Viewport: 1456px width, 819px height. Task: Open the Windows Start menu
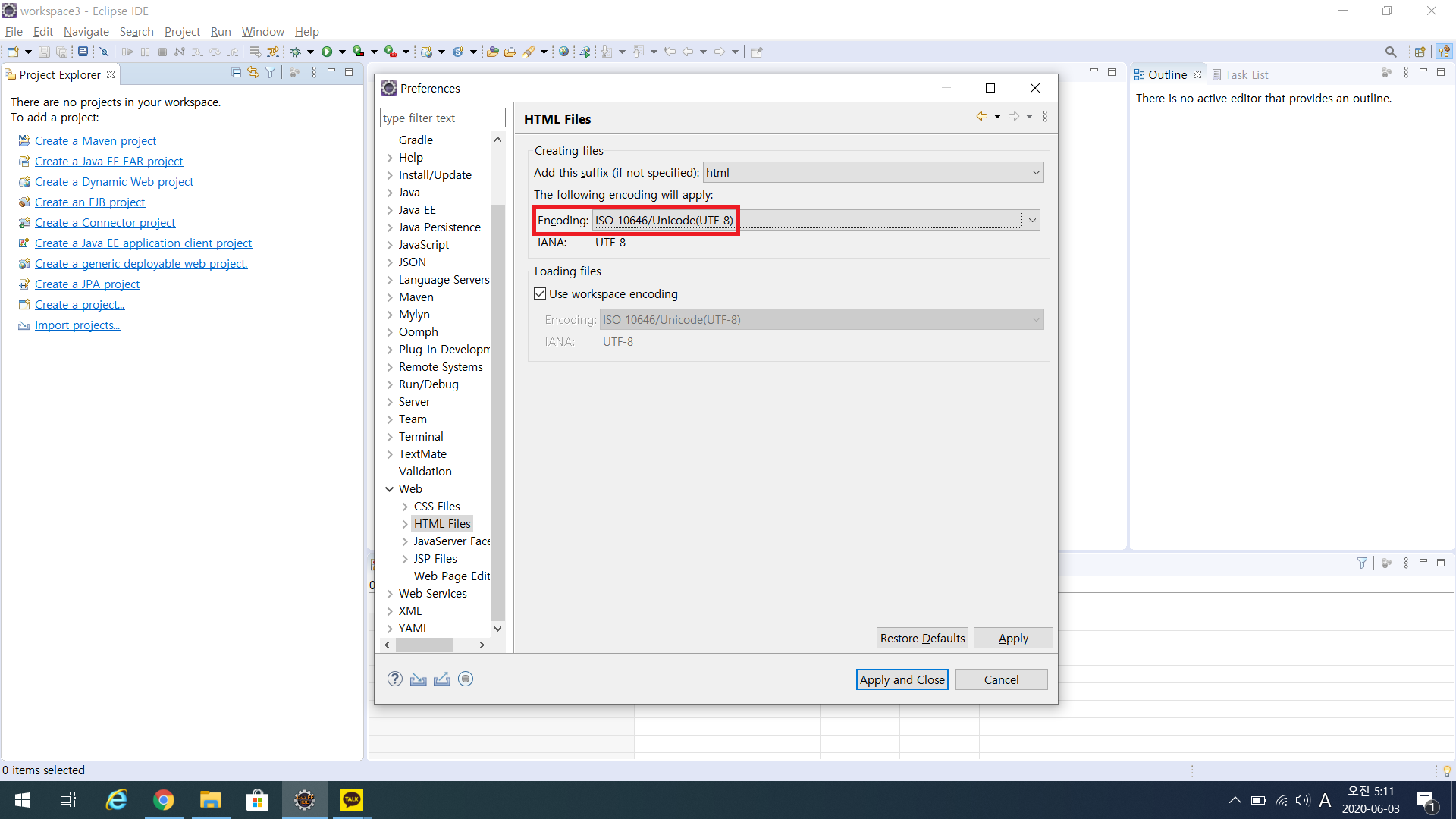tap(23, 800)
